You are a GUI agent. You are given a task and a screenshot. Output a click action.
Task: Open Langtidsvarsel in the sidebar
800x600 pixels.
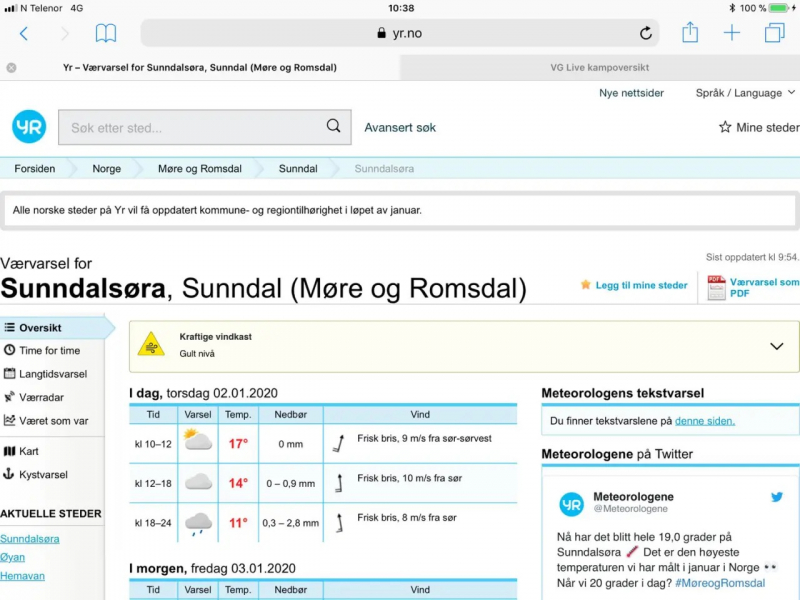(x=52, y=374)
